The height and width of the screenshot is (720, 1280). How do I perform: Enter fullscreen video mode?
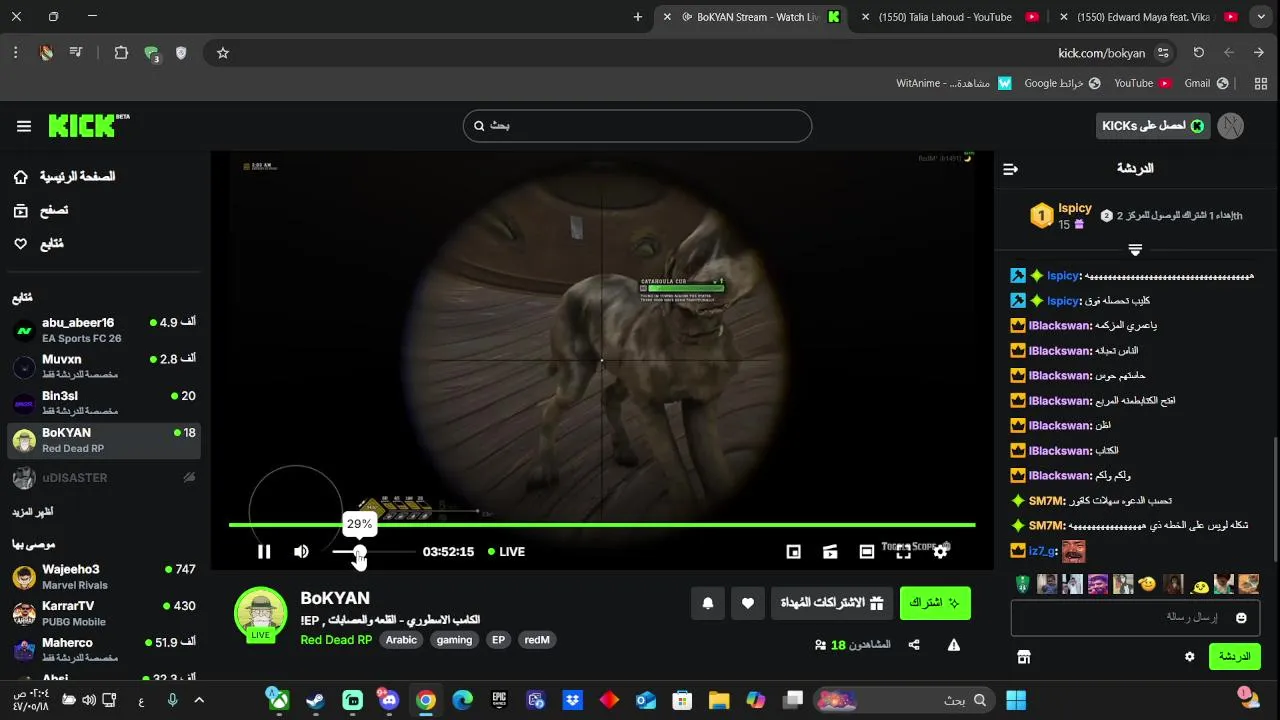[x=904, y=552]
